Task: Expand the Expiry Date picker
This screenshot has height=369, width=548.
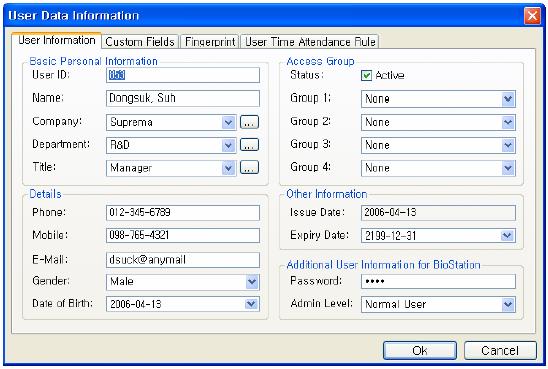Action: coord(508,236)
